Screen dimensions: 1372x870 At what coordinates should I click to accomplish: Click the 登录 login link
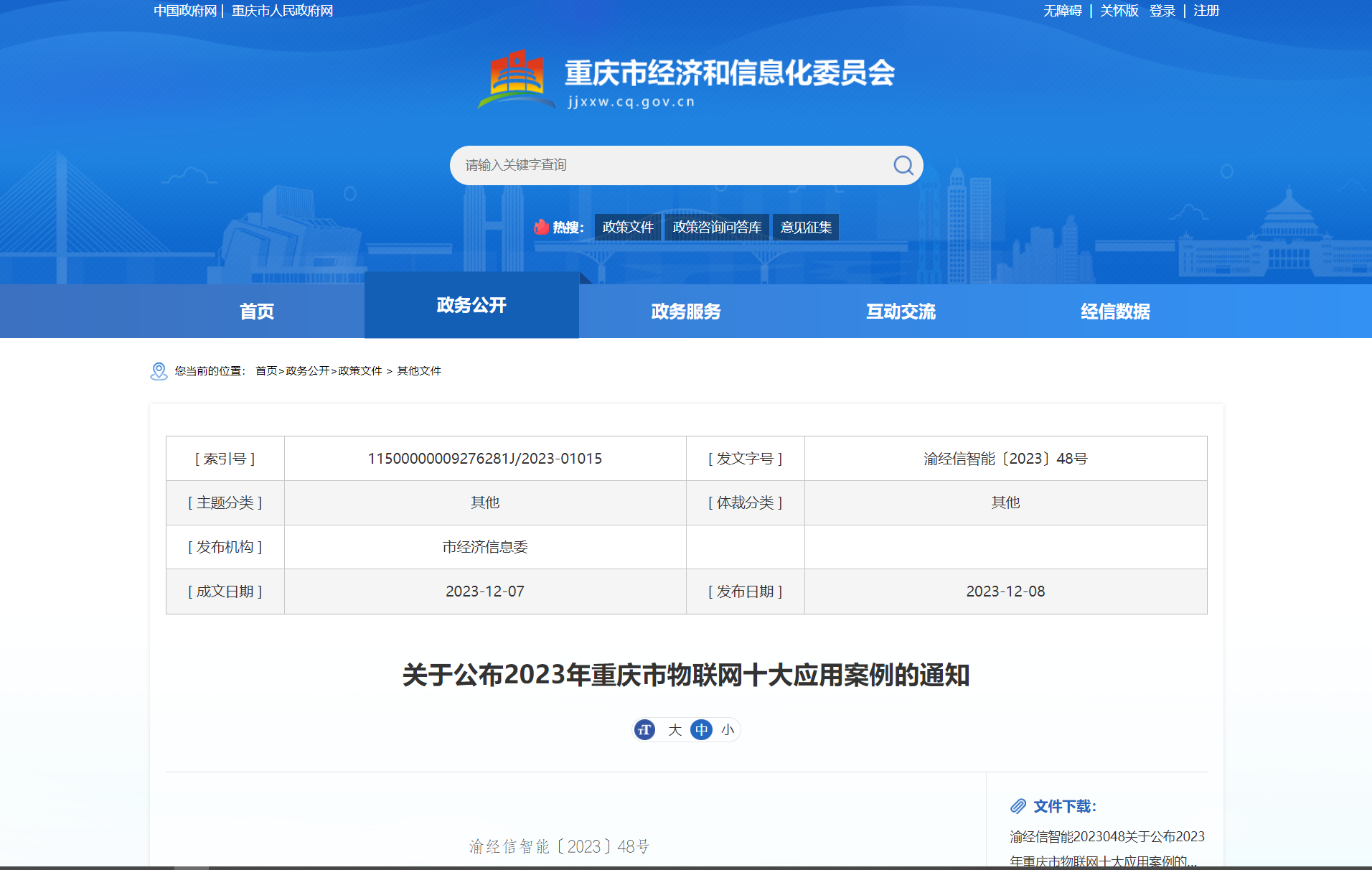pyautogui.click(x=1162, y=11)
